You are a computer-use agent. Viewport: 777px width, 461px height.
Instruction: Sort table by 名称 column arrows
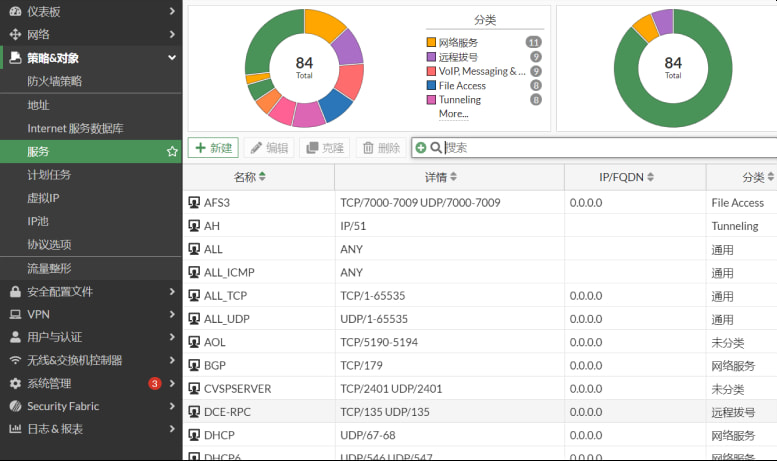click(262, 177)
